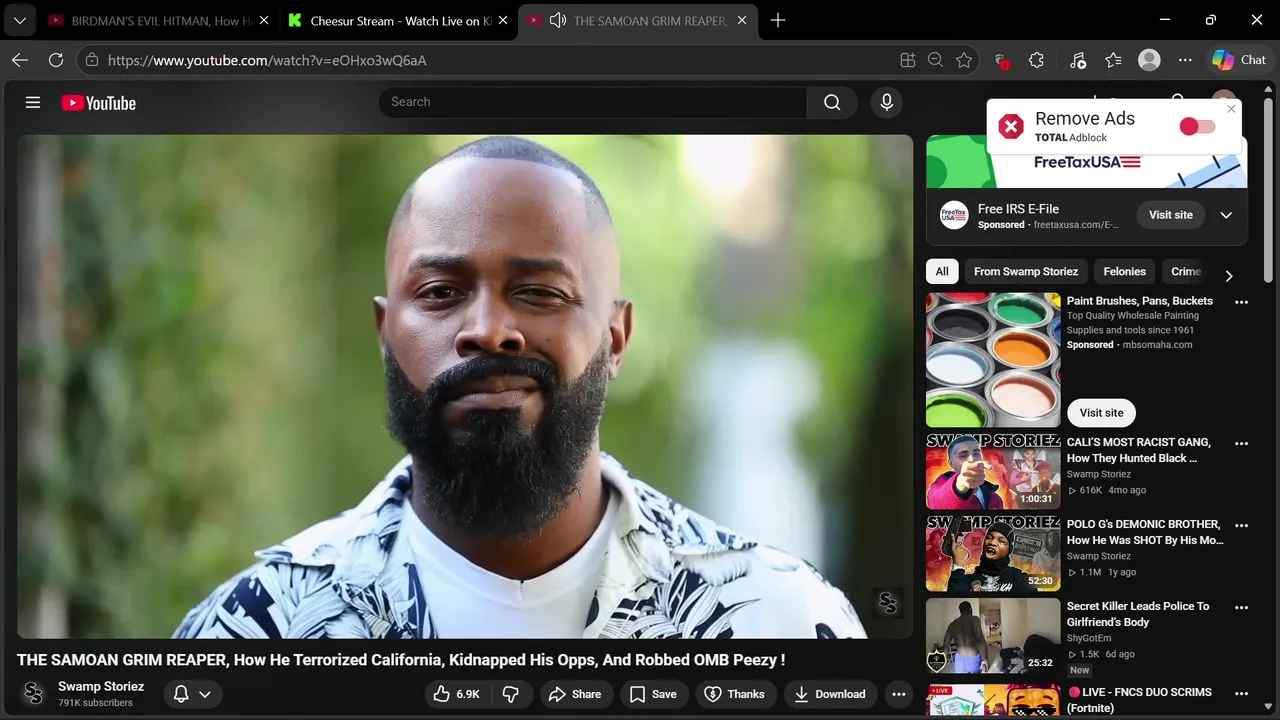
Task: Select the All filter chip
Action: [942, 271]
